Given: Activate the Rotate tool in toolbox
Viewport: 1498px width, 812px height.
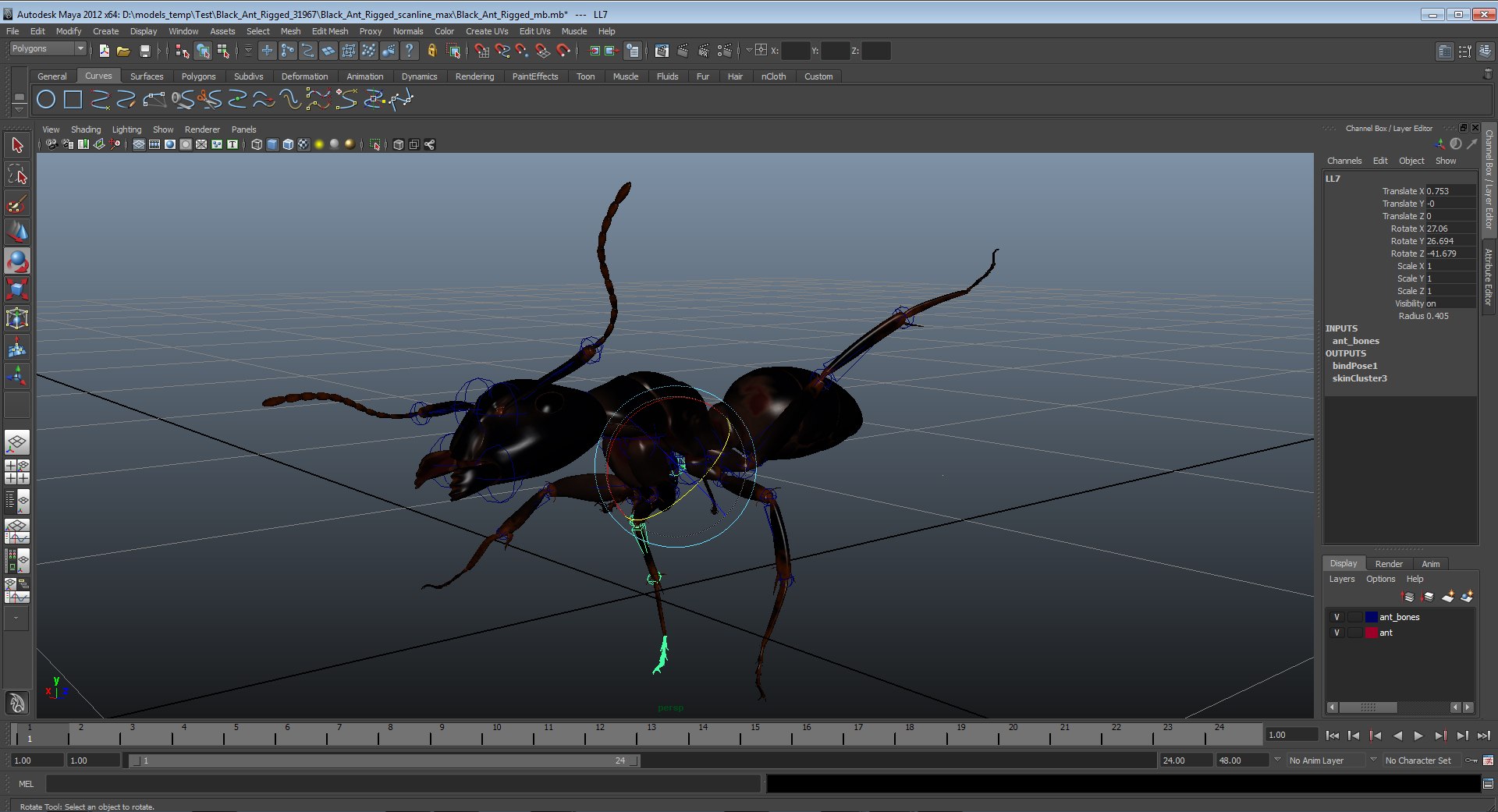Looking at the screenshot, I should (x=17, y=261).
